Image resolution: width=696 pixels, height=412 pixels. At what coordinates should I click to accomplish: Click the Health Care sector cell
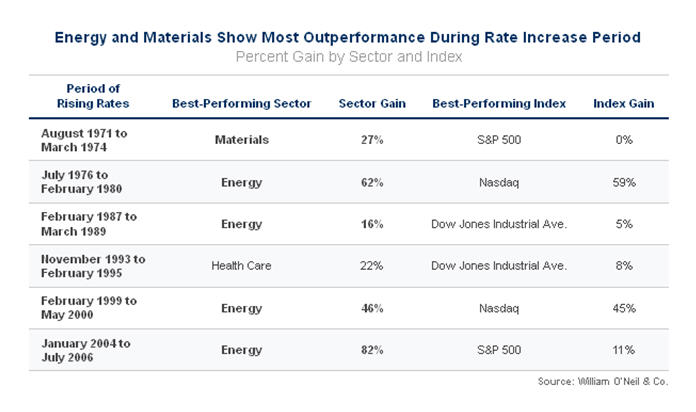point(241,265)
